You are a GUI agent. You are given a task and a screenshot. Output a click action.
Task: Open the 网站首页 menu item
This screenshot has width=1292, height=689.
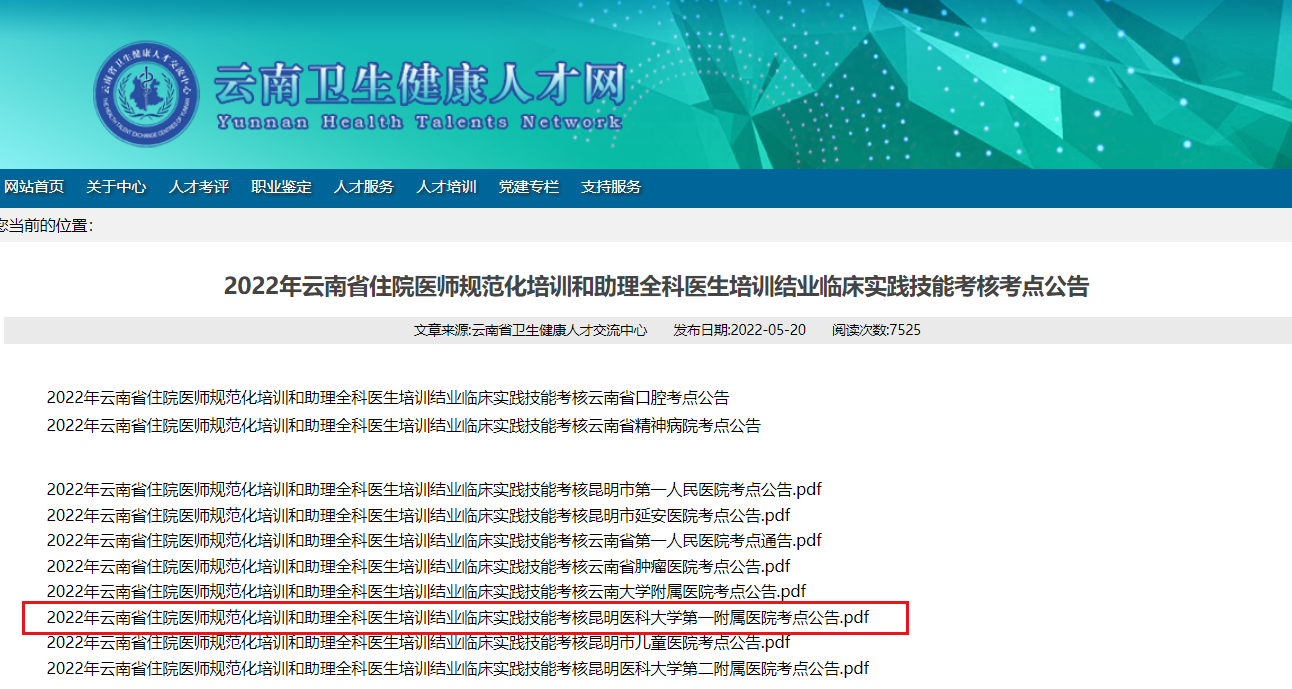pos(34,187)
